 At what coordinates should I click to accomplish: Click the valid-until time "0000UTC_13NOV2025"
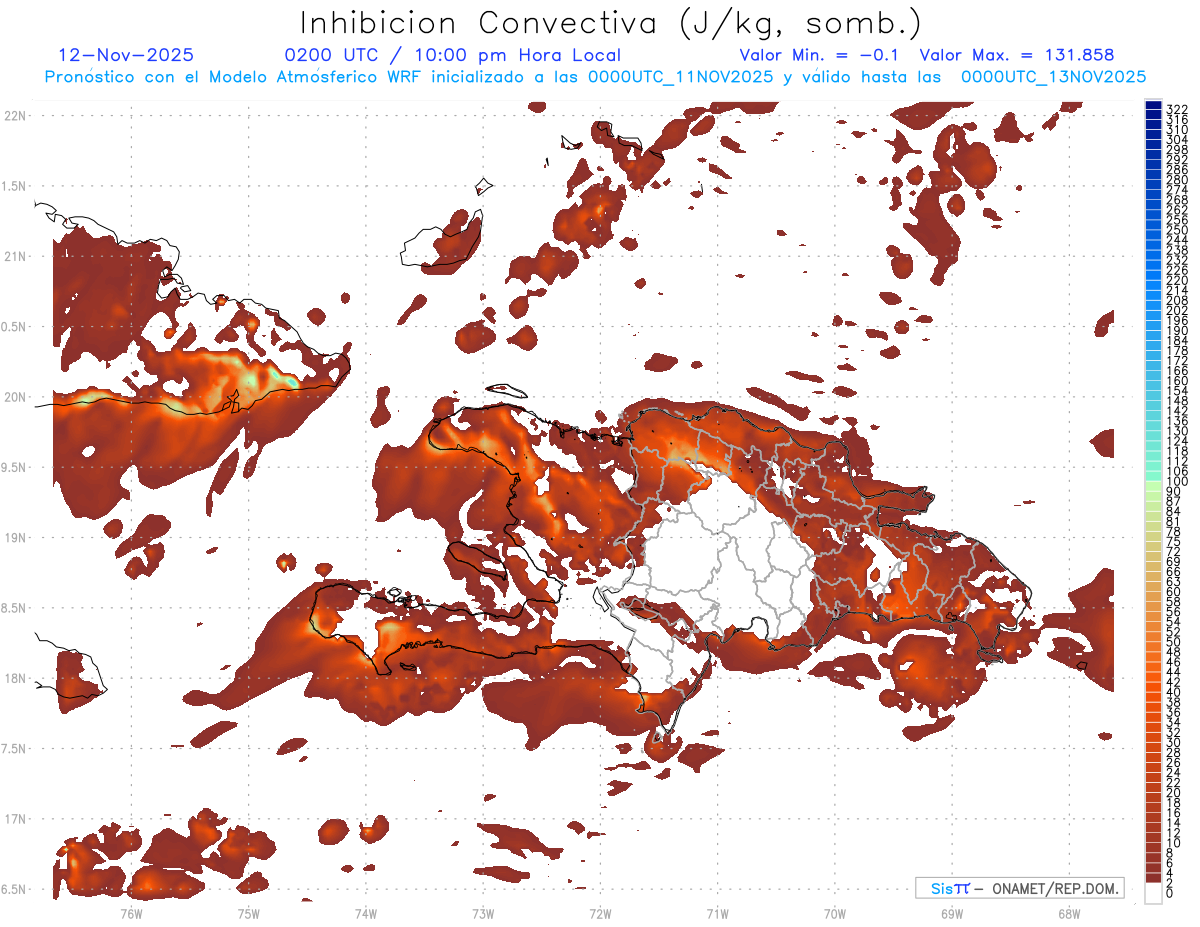pos(1053,77)
